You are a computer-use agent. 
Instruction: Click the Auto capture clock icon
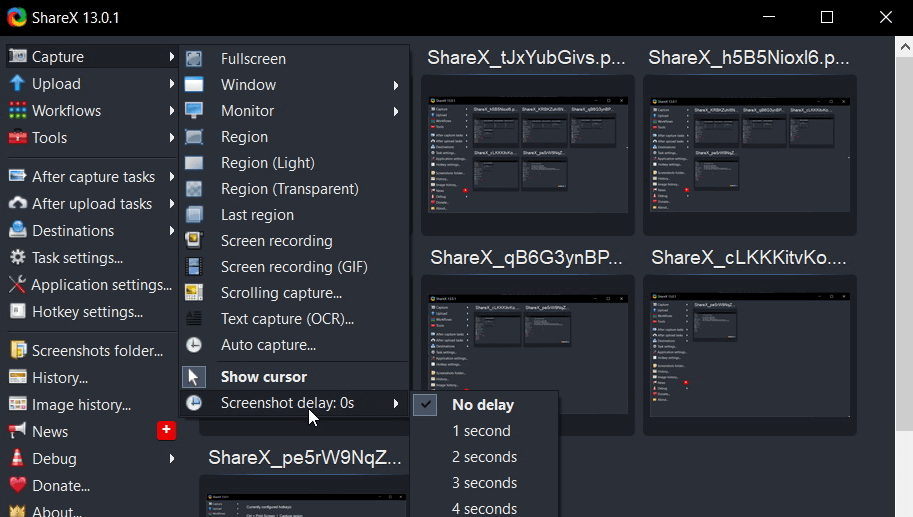point(194,345)
